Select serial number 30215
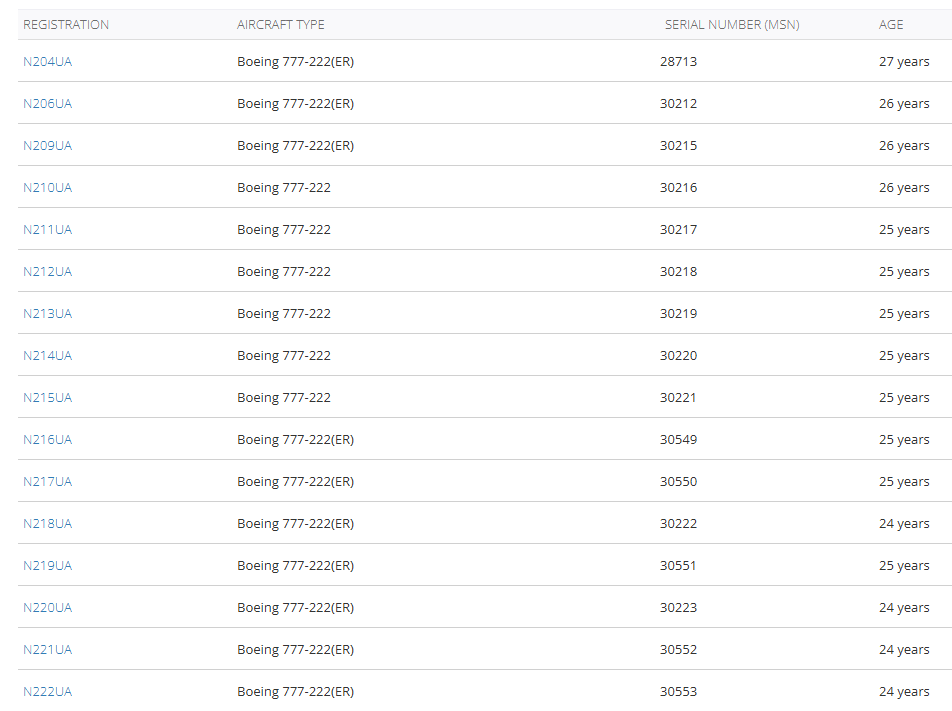This screenshot has height=711, width=952. pos(678,145)
